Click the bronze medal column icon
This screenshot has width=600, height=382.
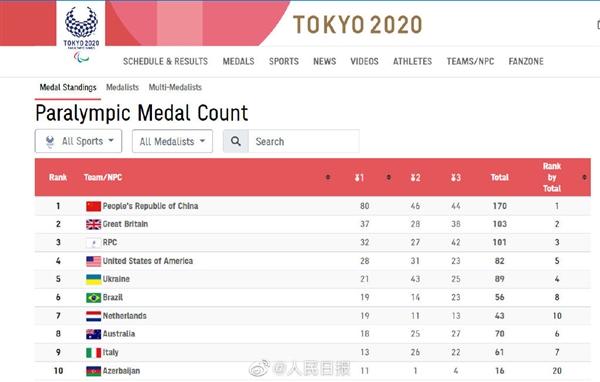(455, 177)
